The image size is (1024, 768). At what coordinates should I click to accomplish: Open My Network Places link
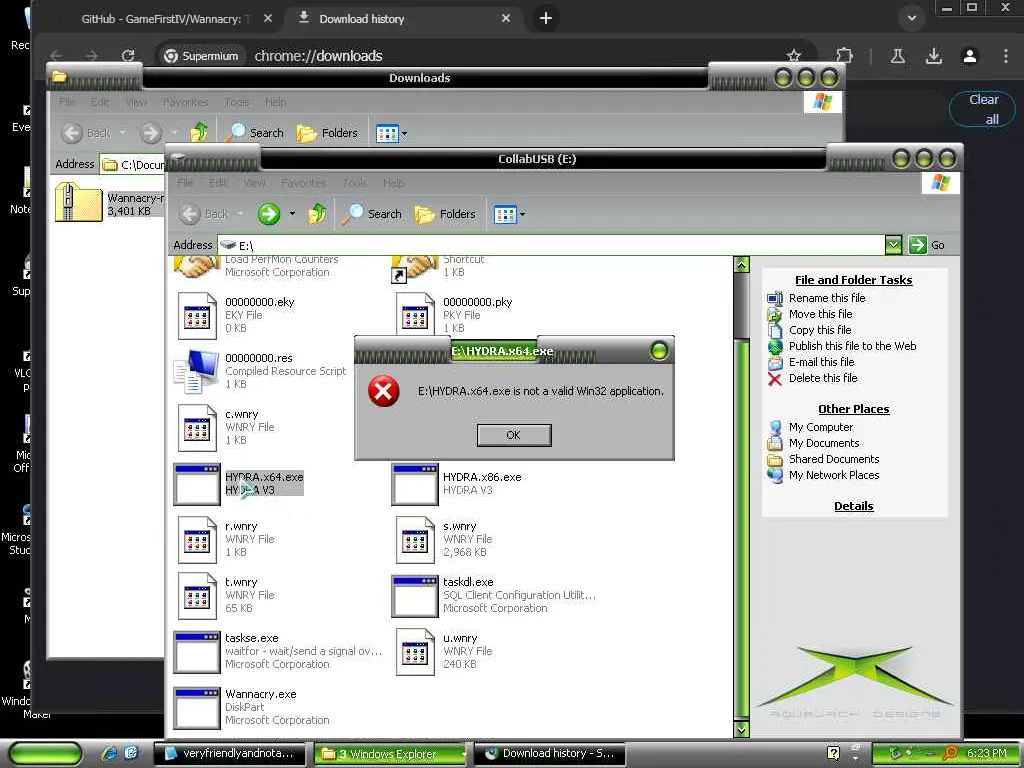(834, 475)
